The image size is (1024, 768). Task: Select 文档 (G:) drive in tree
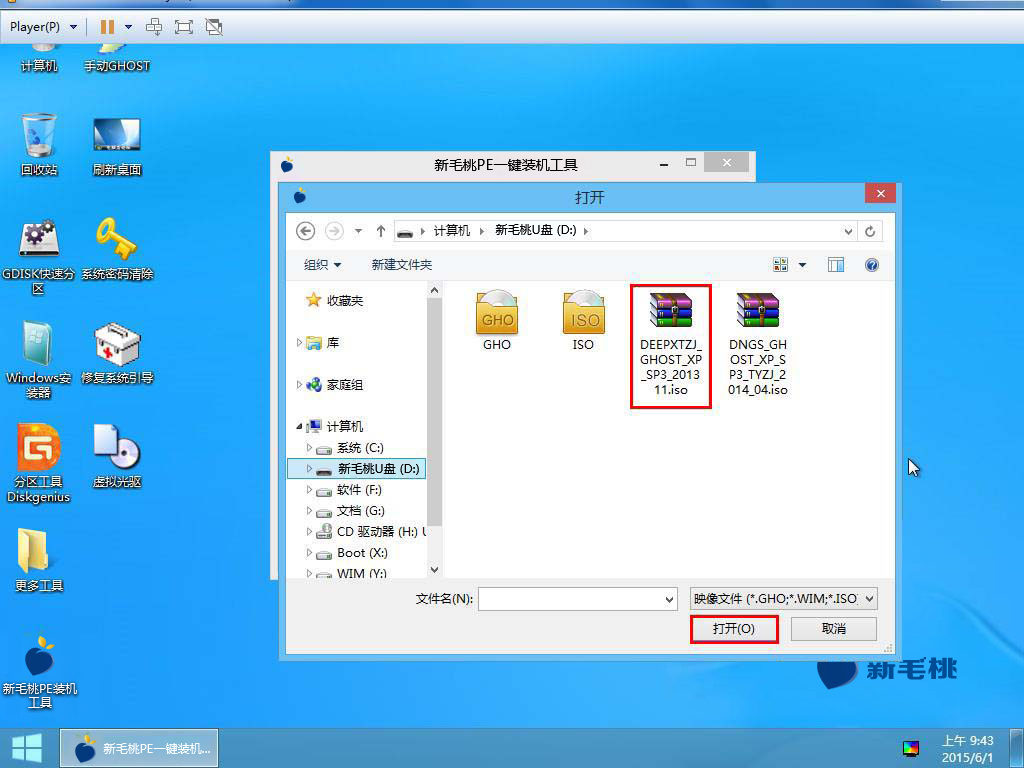click(x=360, y=511)
